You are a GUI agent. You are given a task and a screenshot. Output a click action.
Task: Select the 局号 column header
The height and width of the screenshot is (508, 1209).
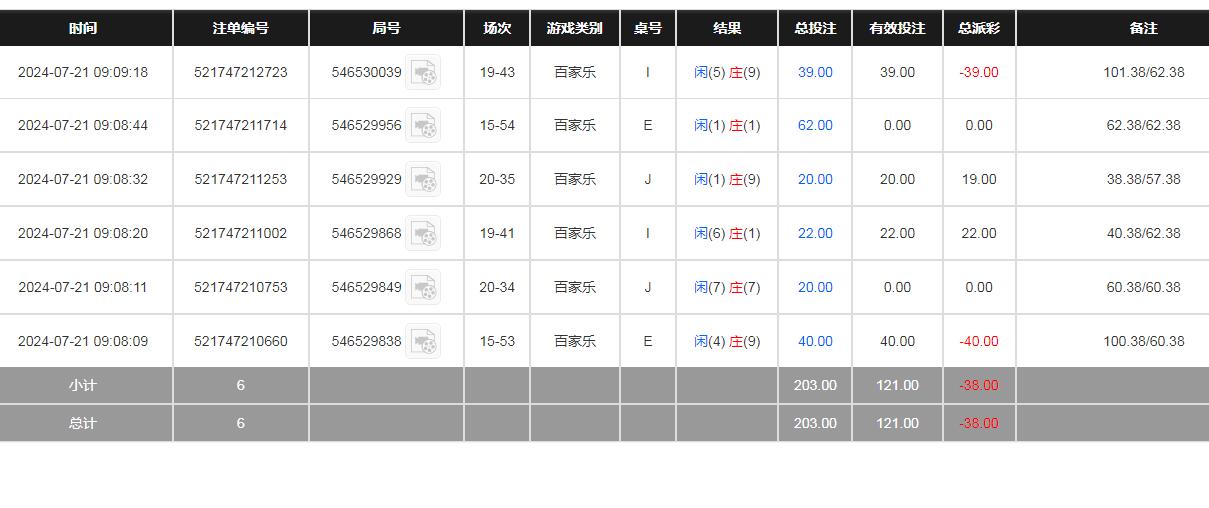pos(386,28)
